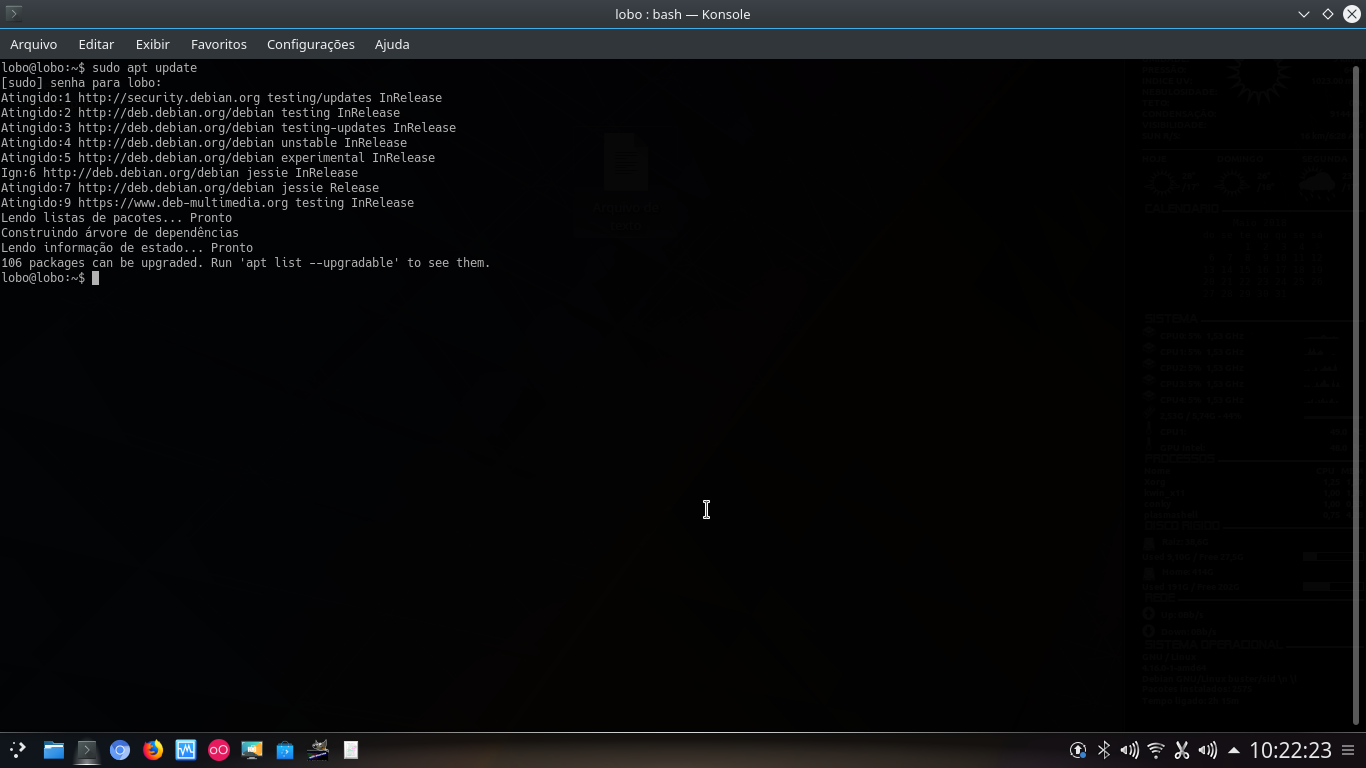The image size is (1366, 768).
Task: Open the Discover software center icon
Action: (285, 749)
